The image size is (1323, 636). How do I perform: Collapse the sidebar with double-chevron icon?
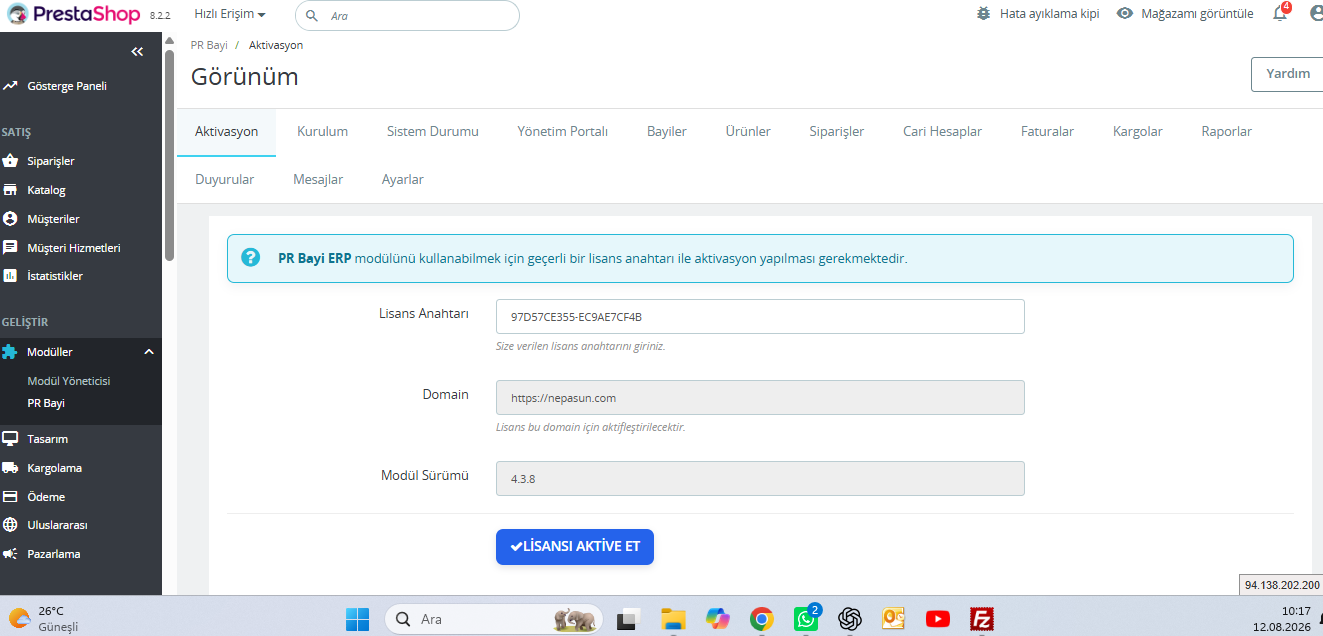(137, 51)
